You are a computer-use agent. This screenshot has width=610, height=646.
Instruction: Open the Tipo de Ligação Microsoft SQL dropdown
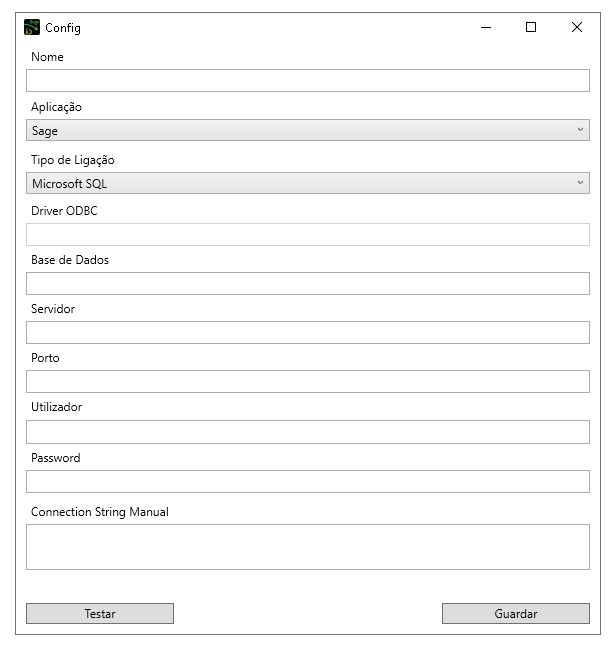(308, 183)
